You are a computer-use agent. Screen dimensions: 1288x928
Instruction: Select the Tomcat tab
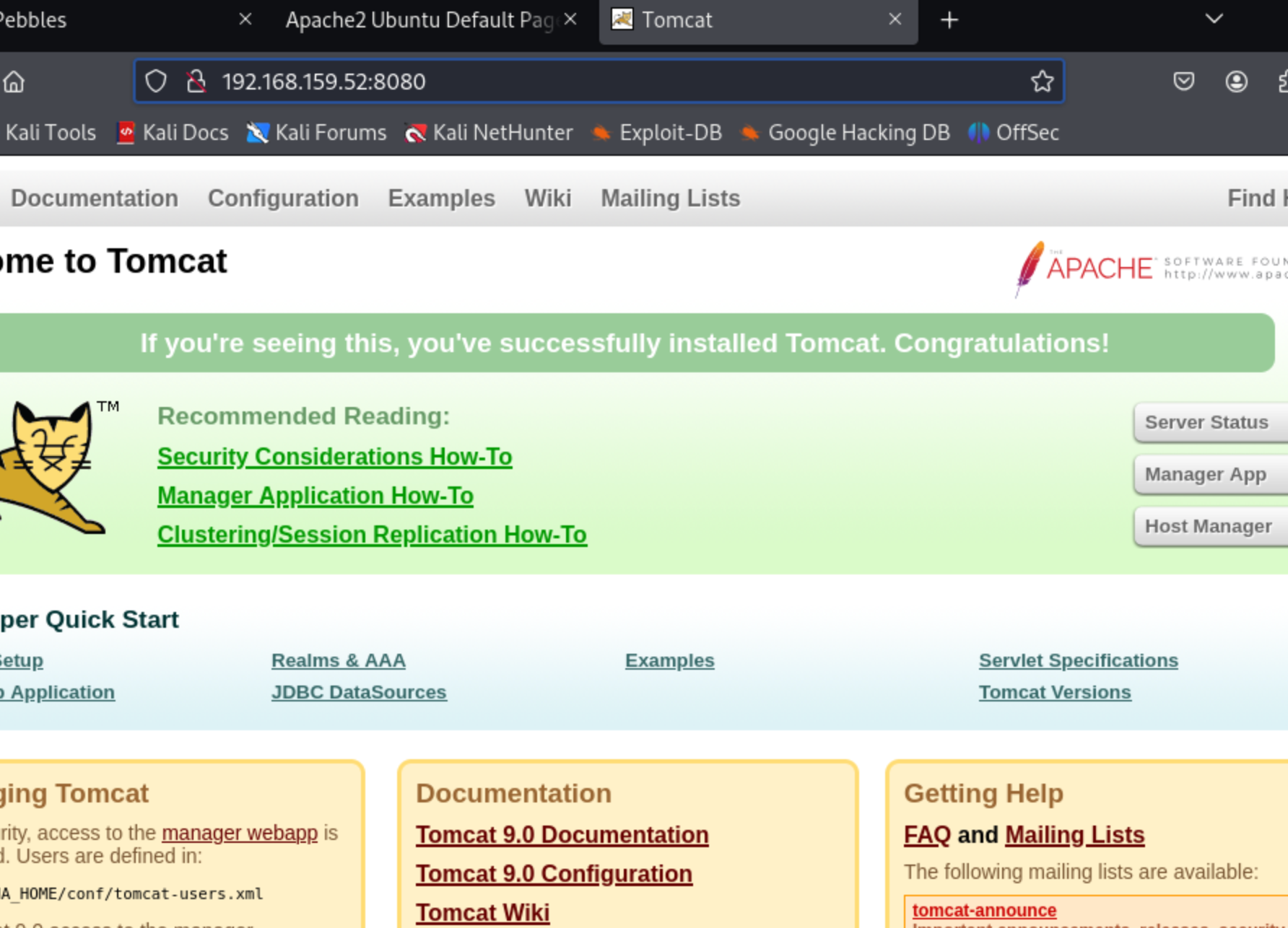click(758, 22)
